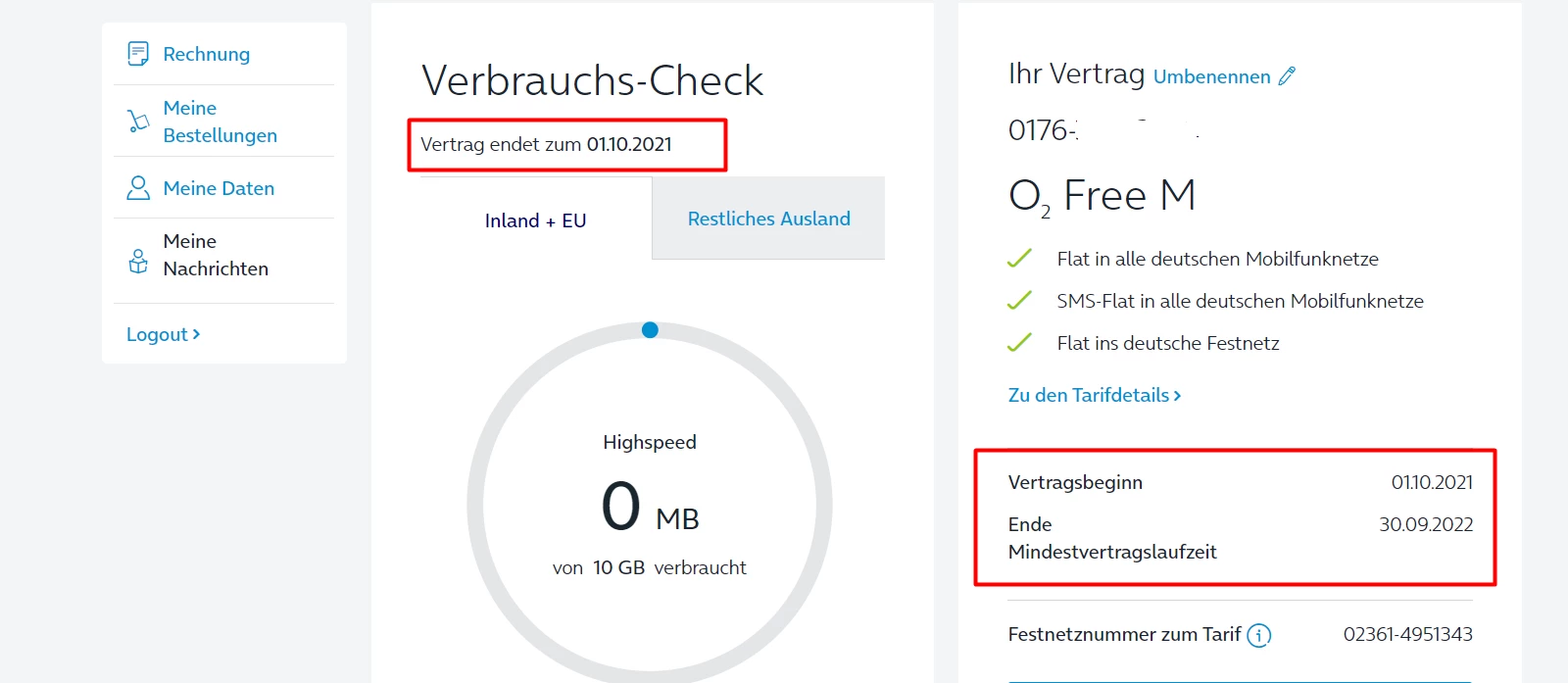1568x683 pixels.
Task: Switch to the Restliches Ausland tab
Action: point(768,219)
